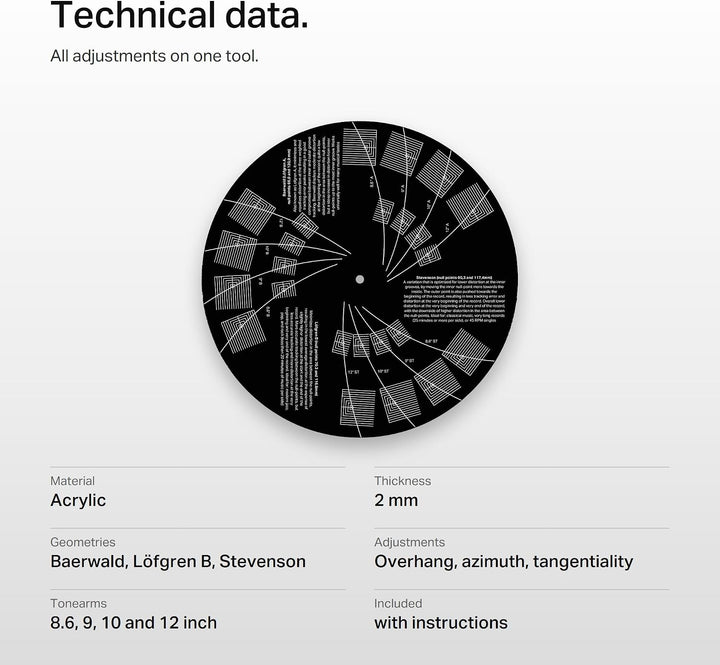Click the top alignment grid on the disc
This screenshot has width=720, height=665.
point(360,147)
